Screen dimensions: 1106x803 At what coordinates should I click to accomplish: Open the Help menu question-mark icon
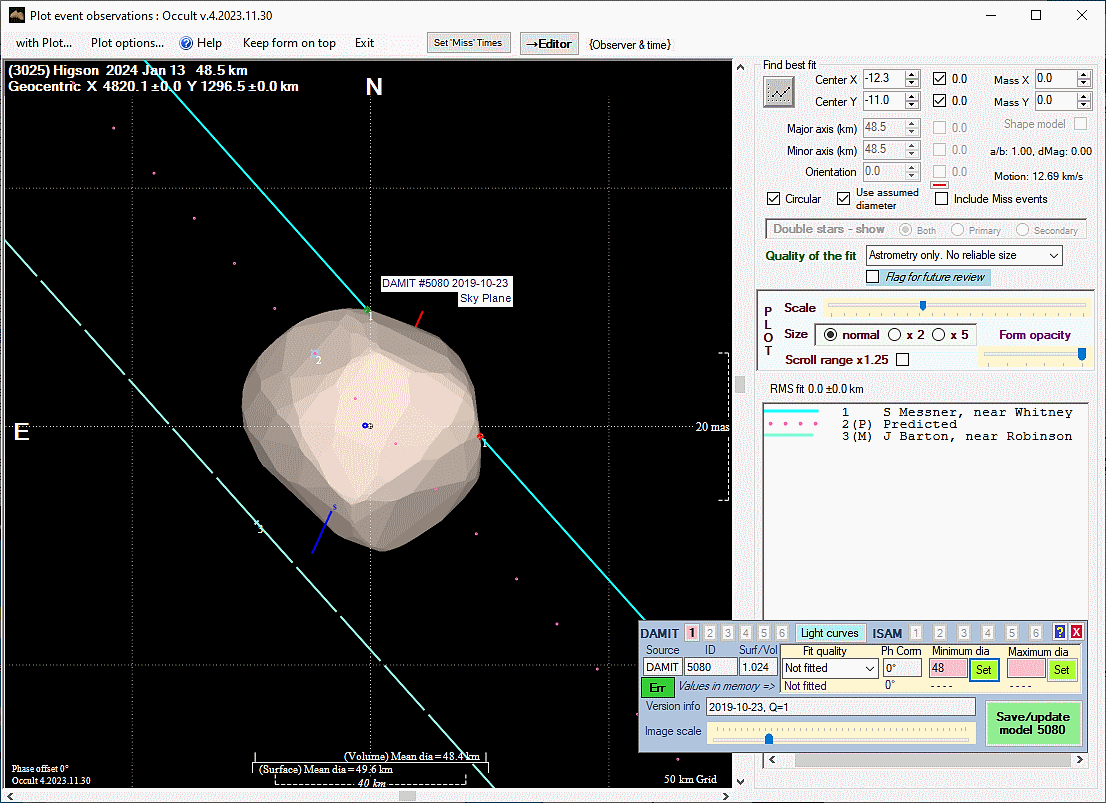[186, 43]
